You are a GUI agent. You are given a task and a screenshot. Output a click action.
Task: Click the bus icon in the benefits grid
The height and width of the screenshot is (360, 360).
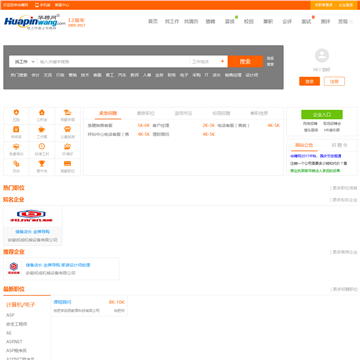click(x=67, y=129)
